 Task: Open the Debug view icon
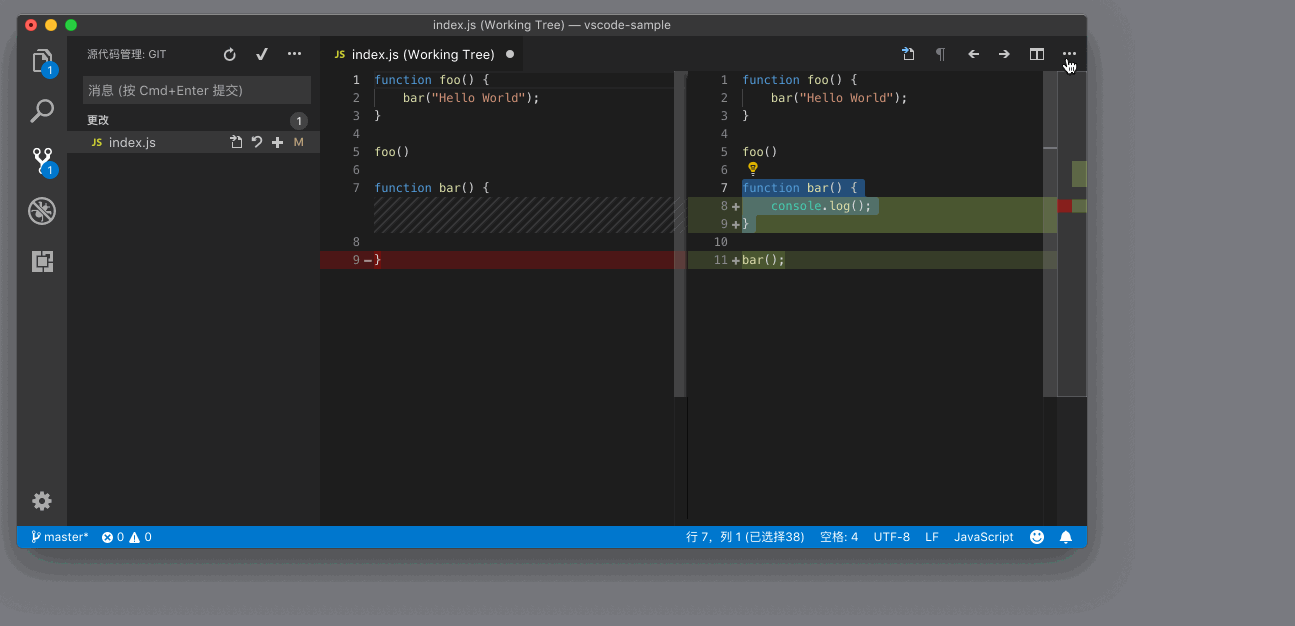[x=42, y=211]
